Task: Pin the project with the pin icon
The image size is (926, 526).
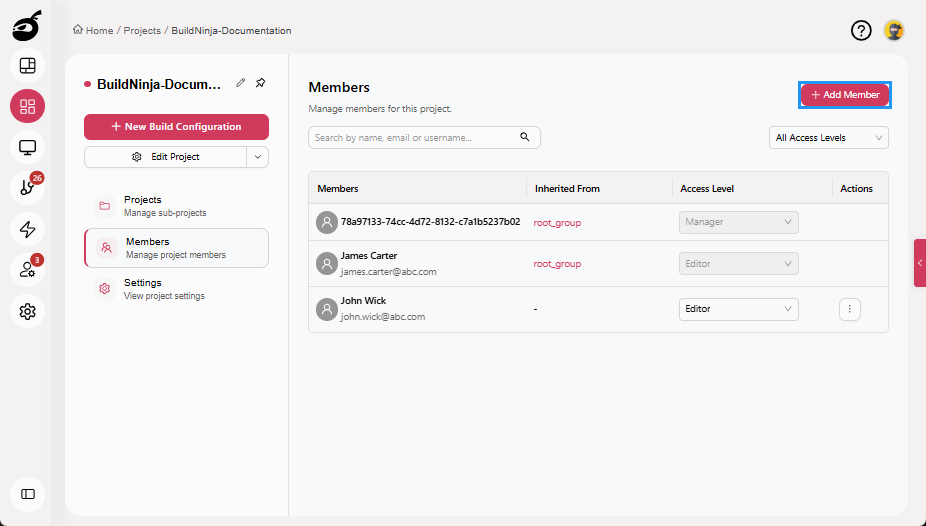Action: pyautogui.click(x=260, y=83)
